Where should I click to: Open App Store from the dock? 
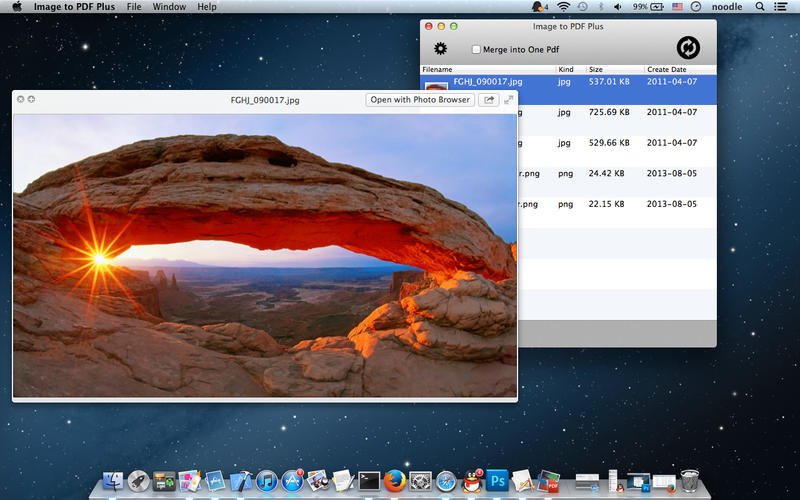[292, 481]
